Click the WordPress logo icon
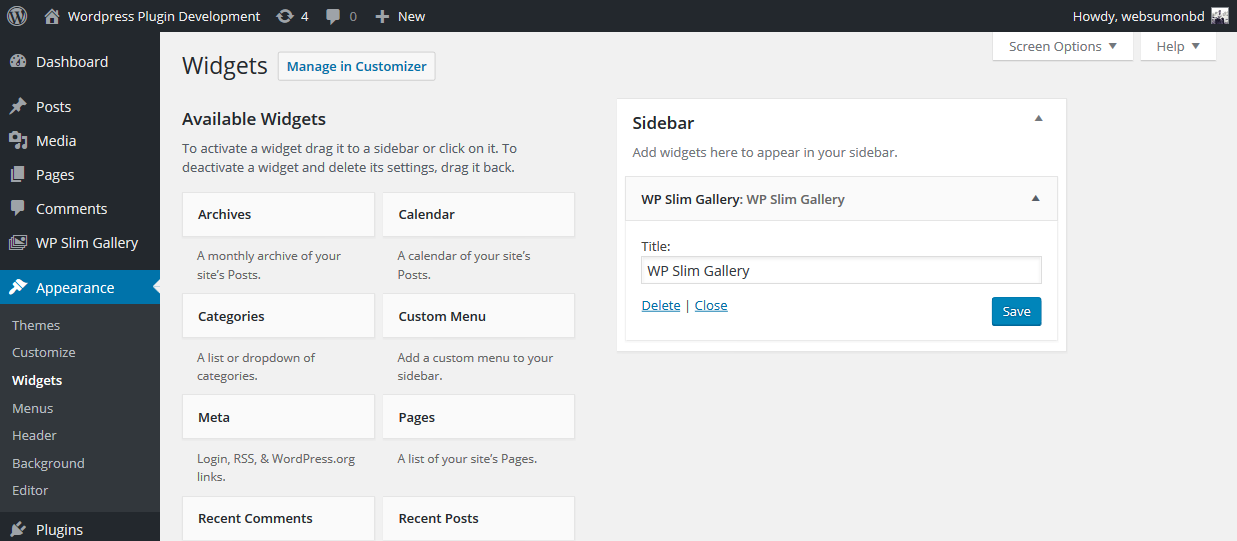1237x541 pixels. point(17,16)
